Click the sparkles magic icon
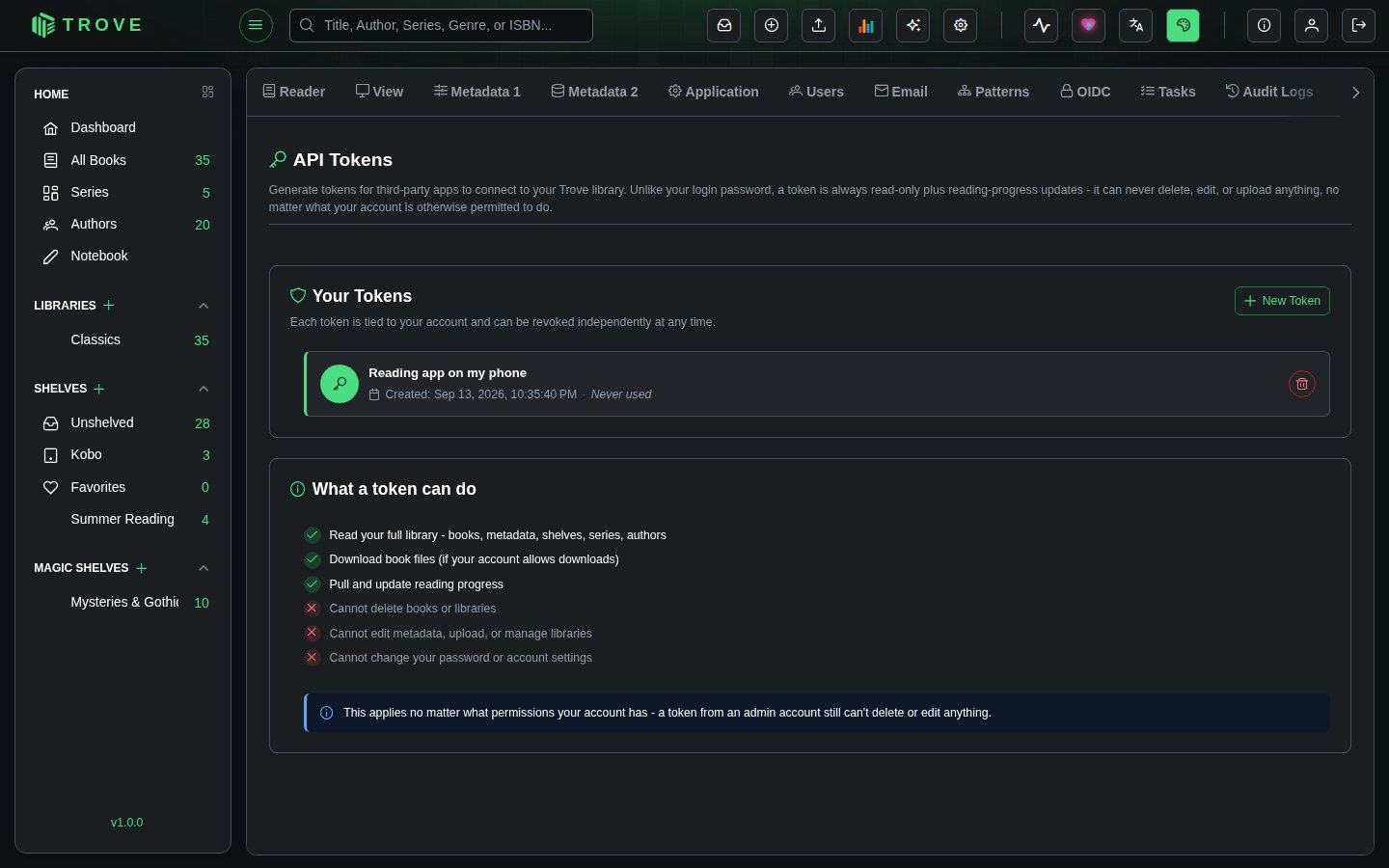The height and width of the screenshot is (868, 1389). [913, 25]
